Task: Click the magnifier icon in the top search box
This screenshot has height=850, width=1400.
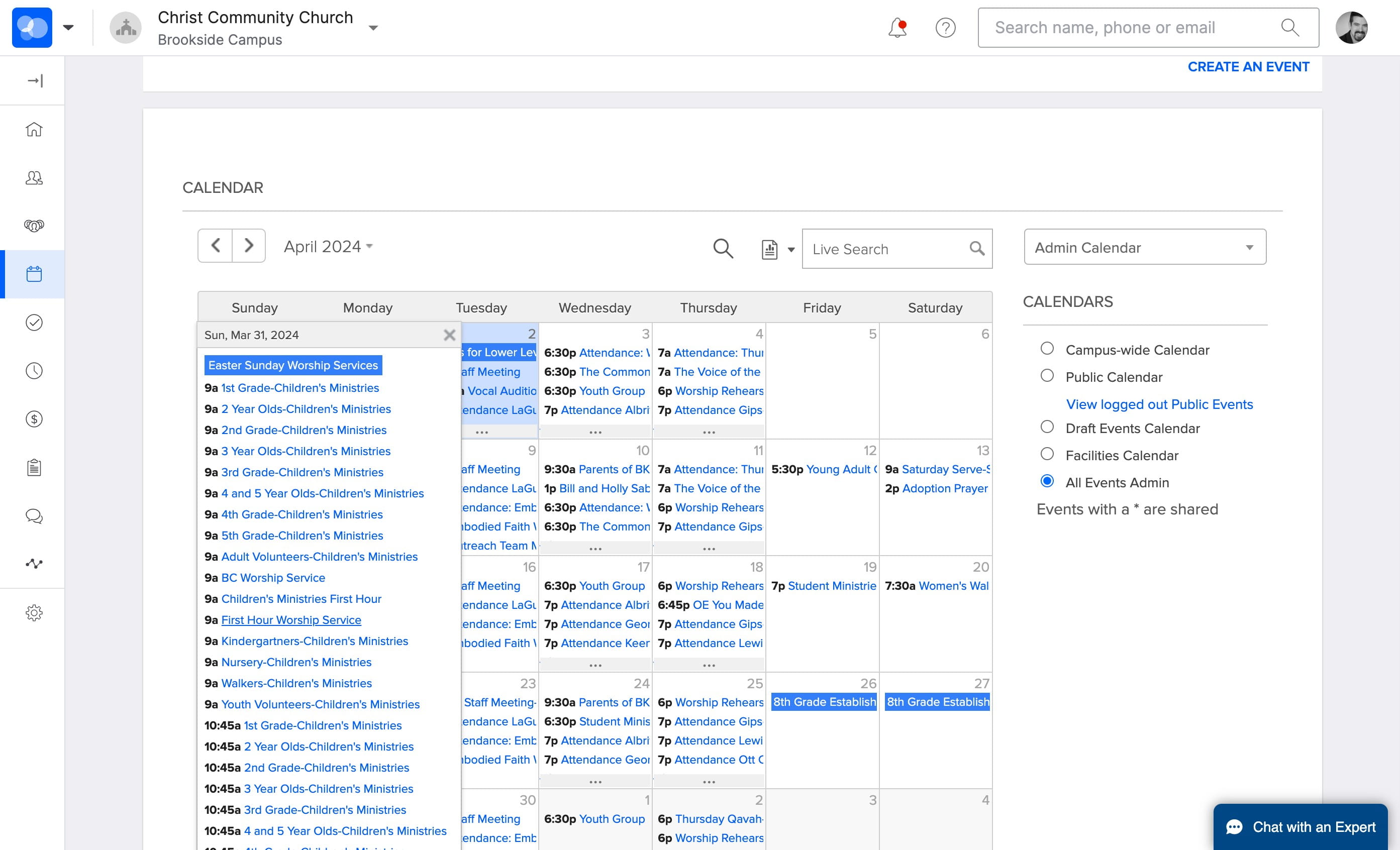Action: pos(1290,27)
